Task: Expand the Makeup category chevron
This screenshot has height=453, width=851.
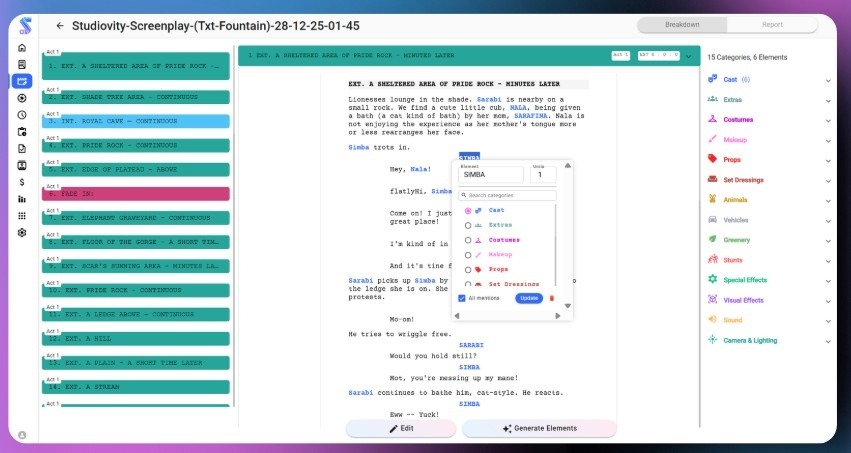Action: [828, 141]
